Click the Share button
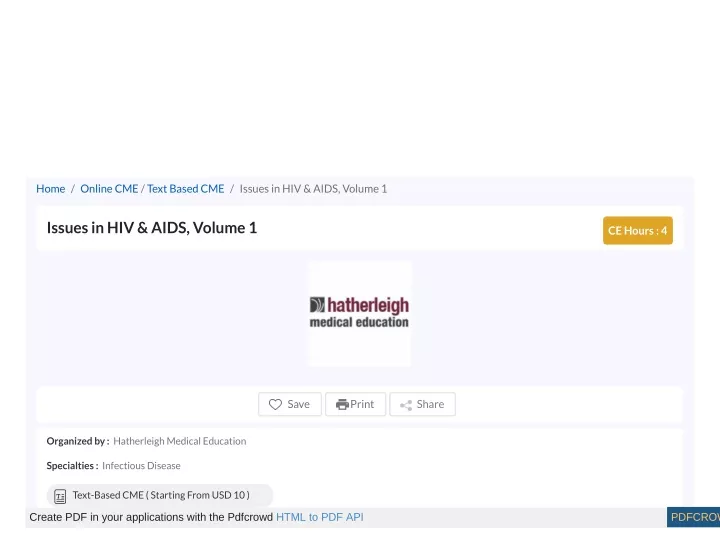Viewport: 720px width, 556px height. [x=422, y=404]
